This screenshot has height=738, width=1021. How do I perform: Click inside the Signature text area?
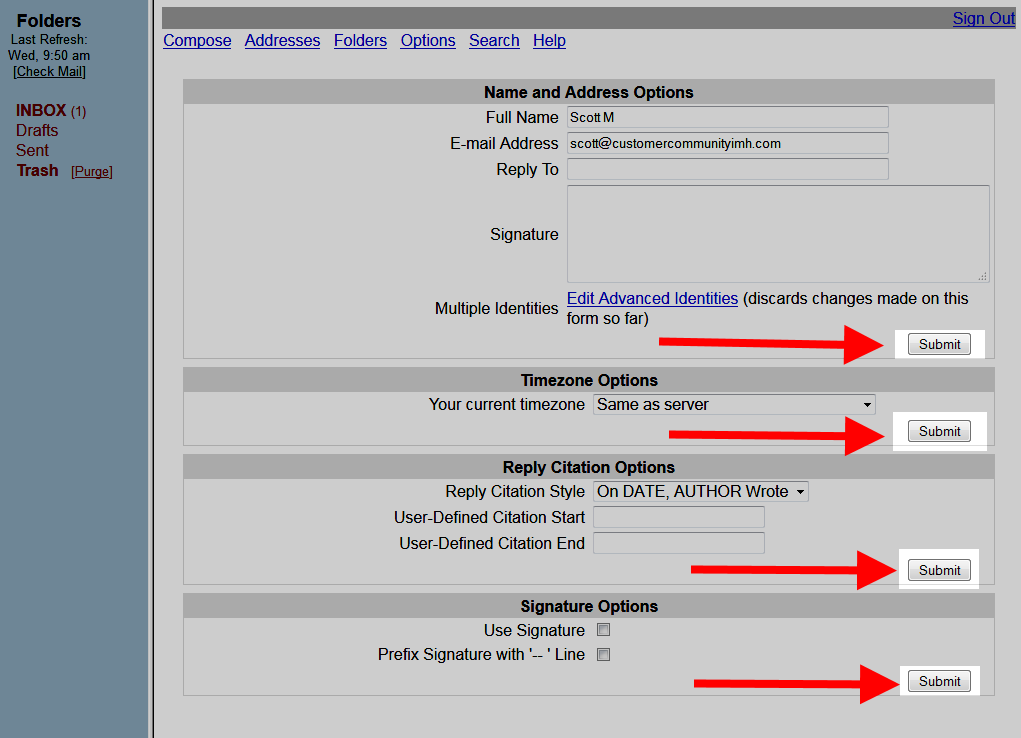(x=778, y=234)
